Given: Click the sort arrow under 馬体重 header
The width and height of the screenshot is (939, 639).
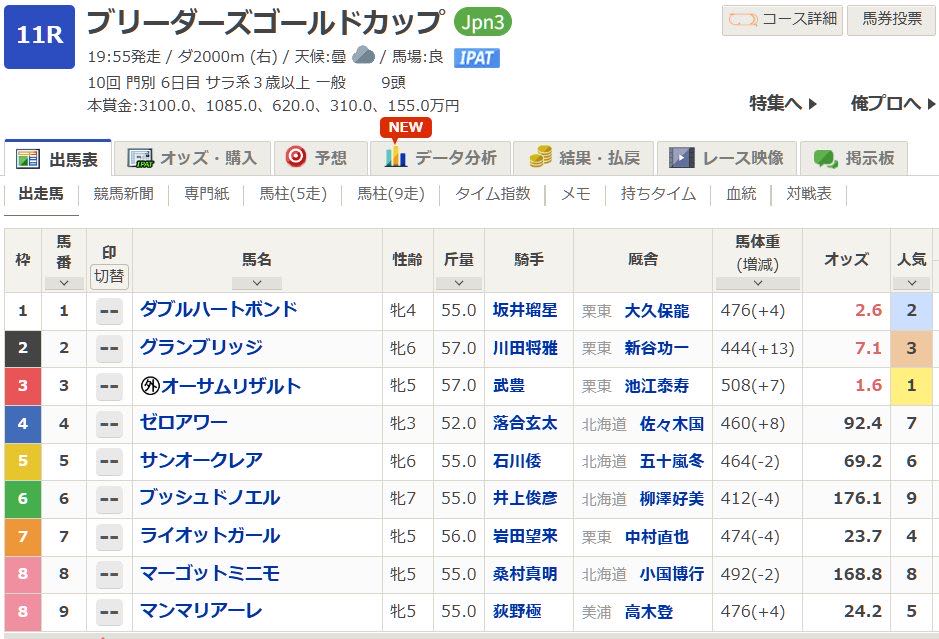Looking at the screenshot, I should 758,283.
